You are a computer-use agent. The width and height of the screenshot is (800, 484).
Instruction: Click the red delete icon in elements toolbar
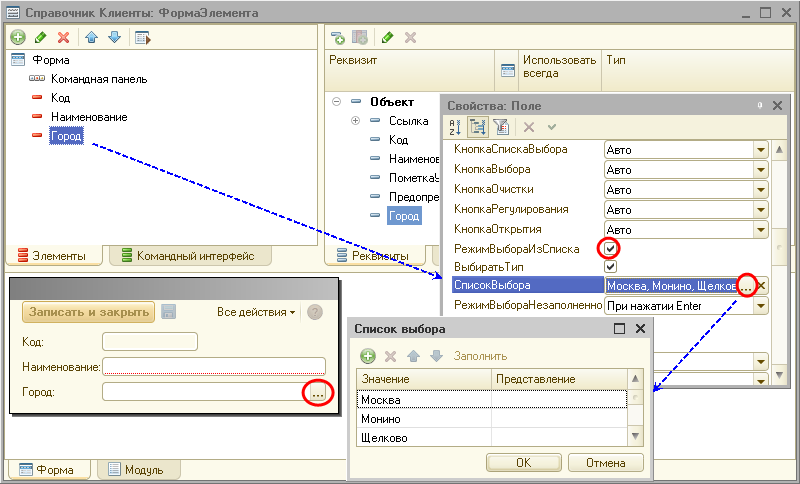(63, 37)
